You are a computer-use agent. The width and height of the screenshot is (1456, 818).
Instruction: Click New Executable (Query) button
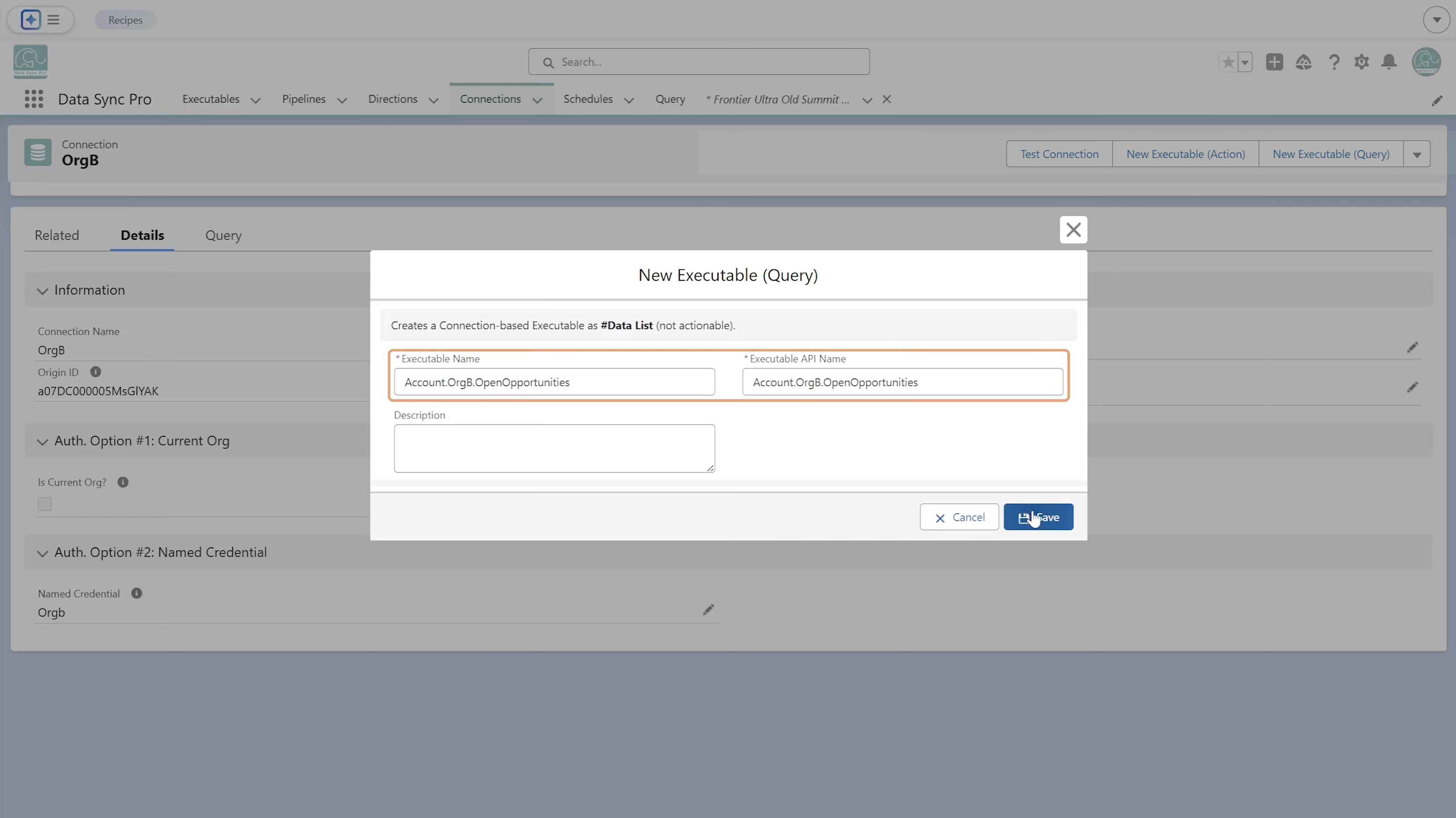[1330, 154]
